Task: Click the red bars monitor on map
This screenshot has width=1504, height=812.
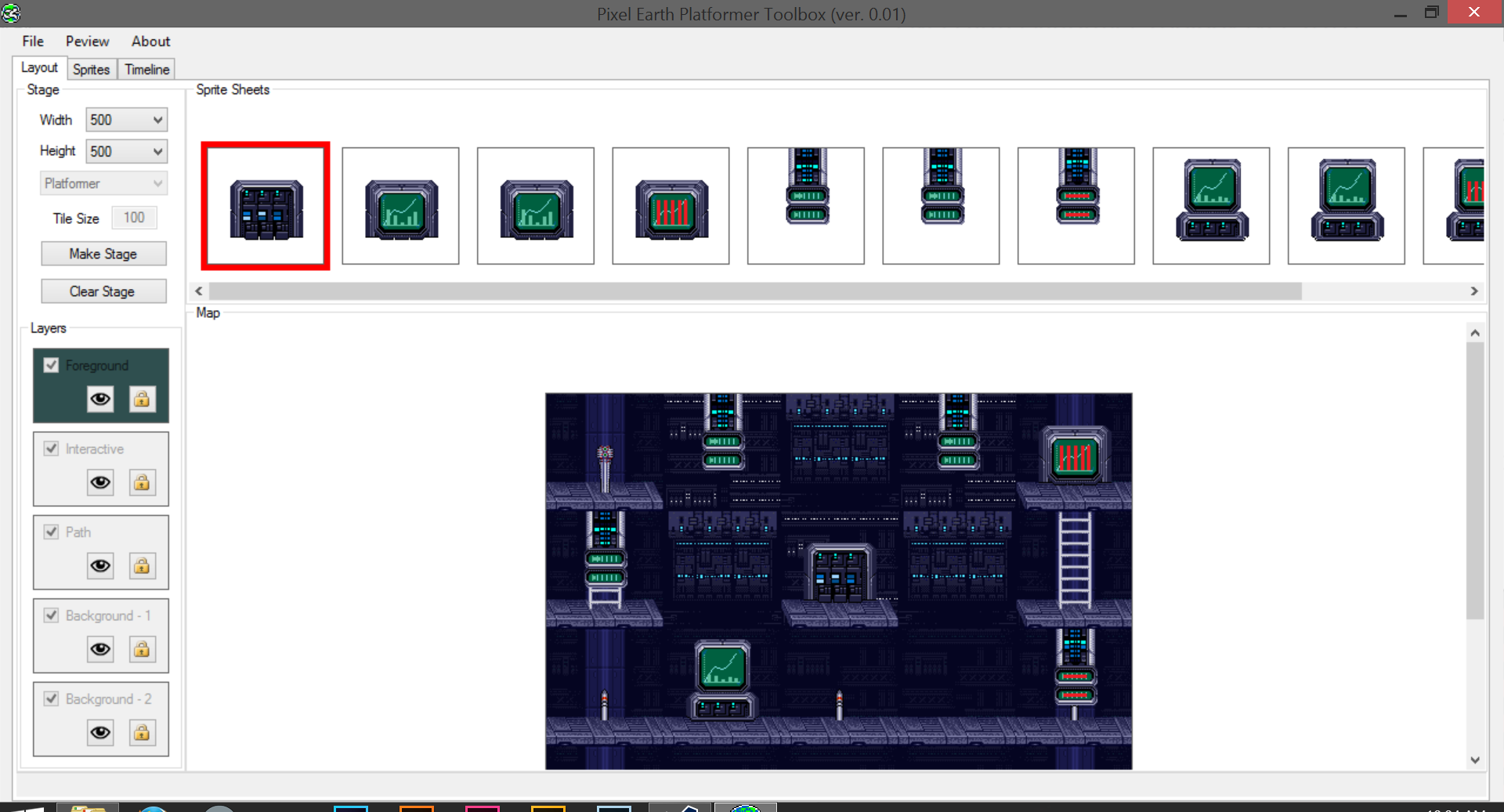Action: 1075,455
